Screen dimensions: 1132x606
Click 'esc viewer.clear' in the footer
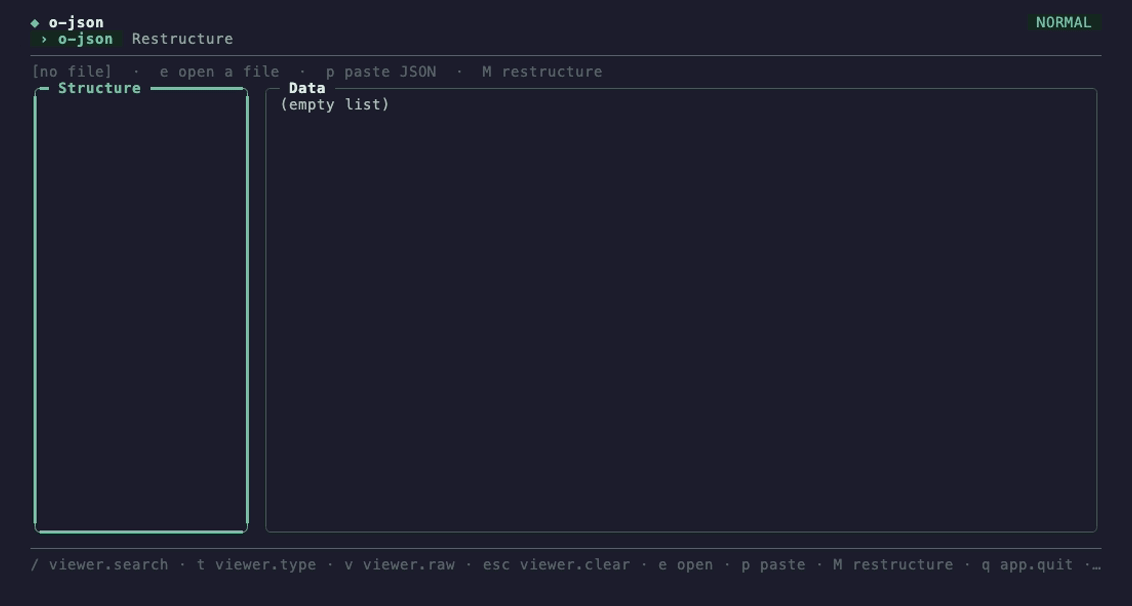[x=556, y=565]
